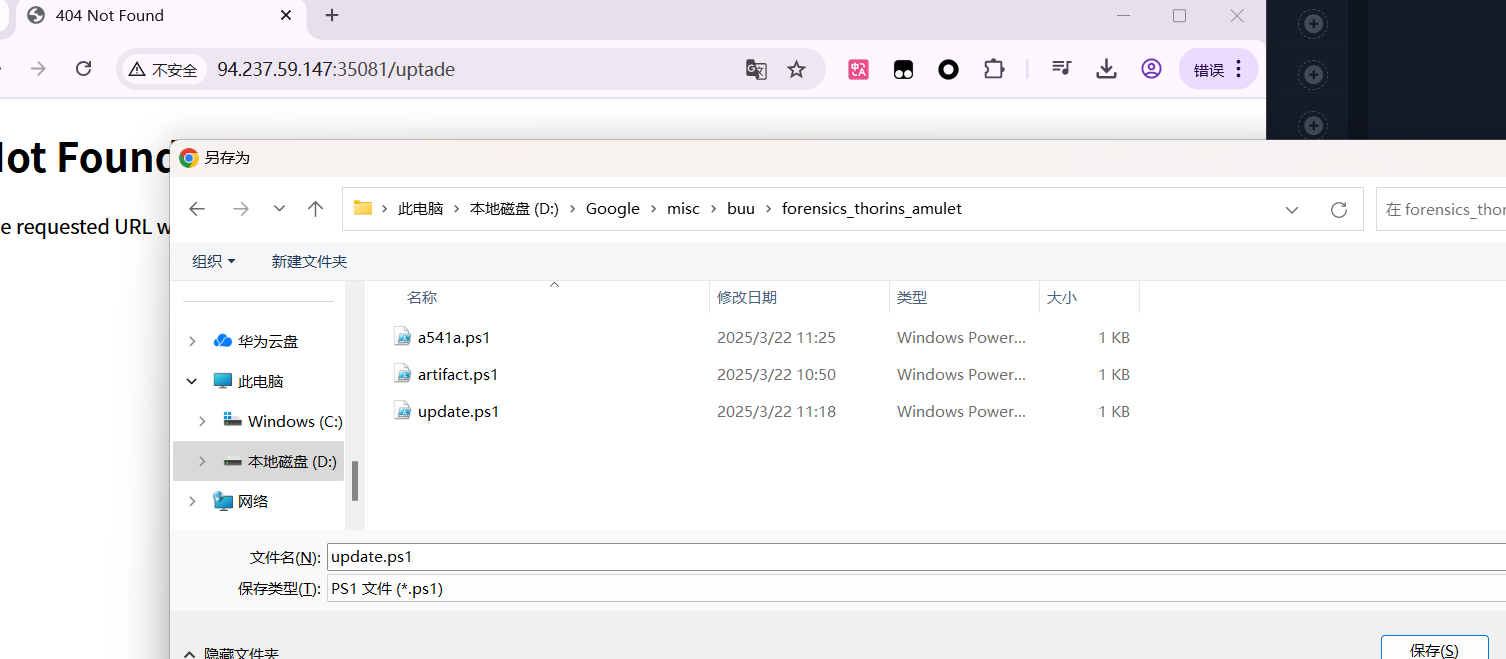
Task: Click the address bar URL text
Action: 336,69
